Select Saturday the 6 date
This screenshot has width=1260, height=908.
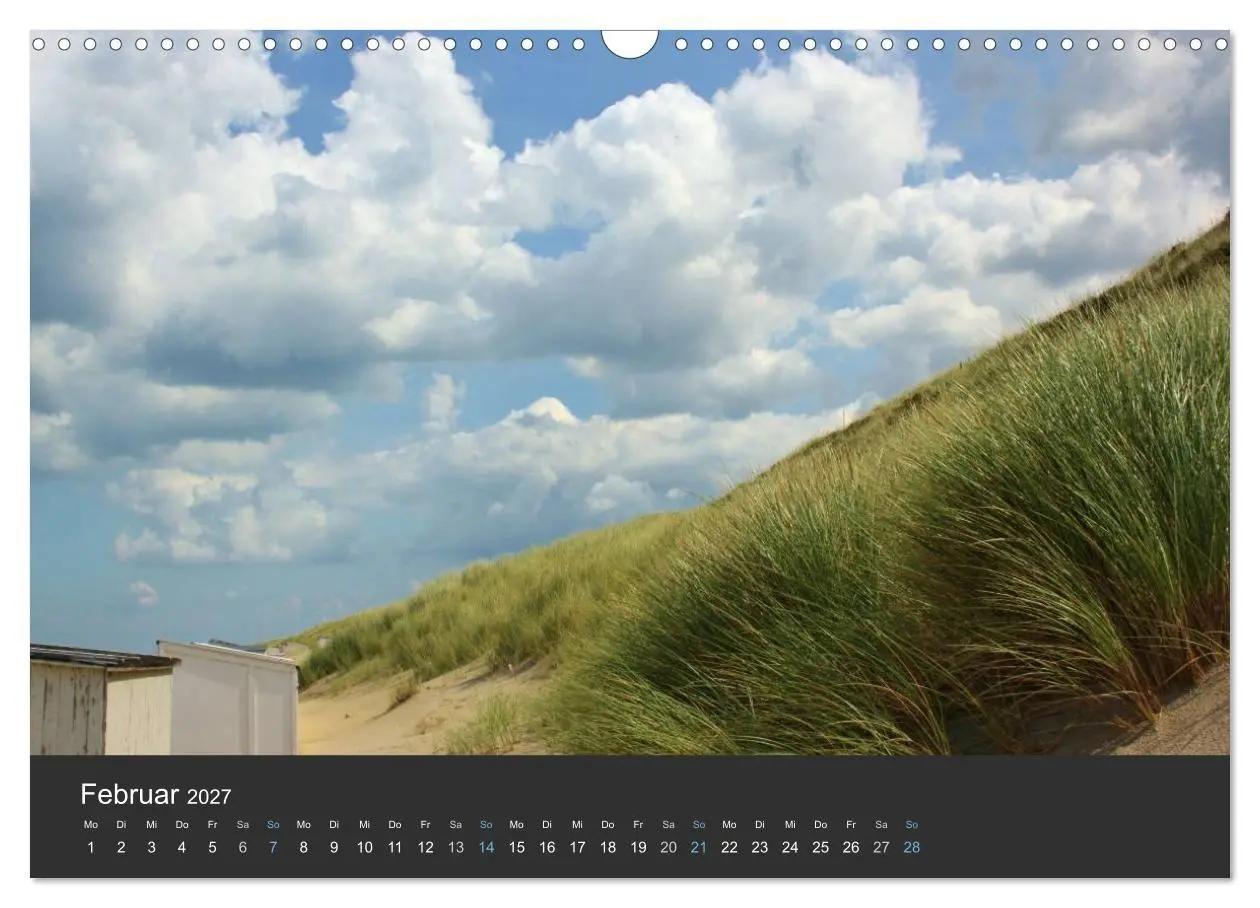[x=243, y=847]
